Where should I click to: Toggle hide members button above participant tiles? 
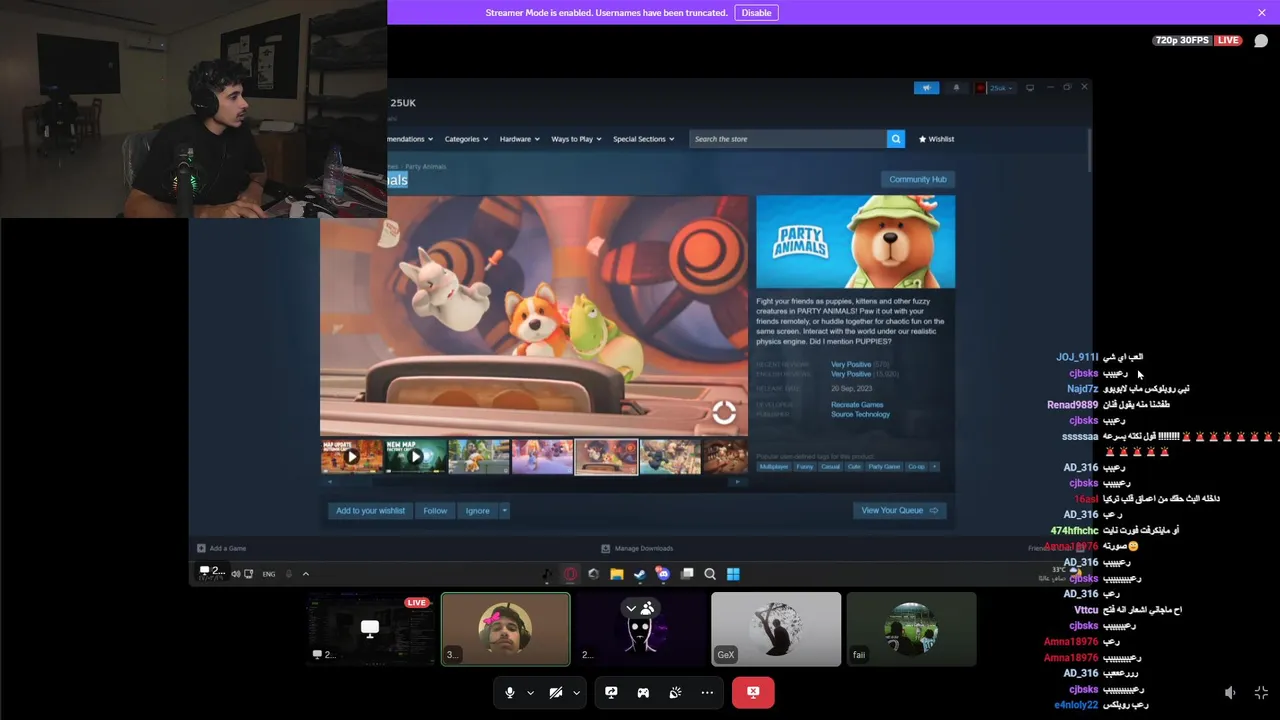coord(640,608)
